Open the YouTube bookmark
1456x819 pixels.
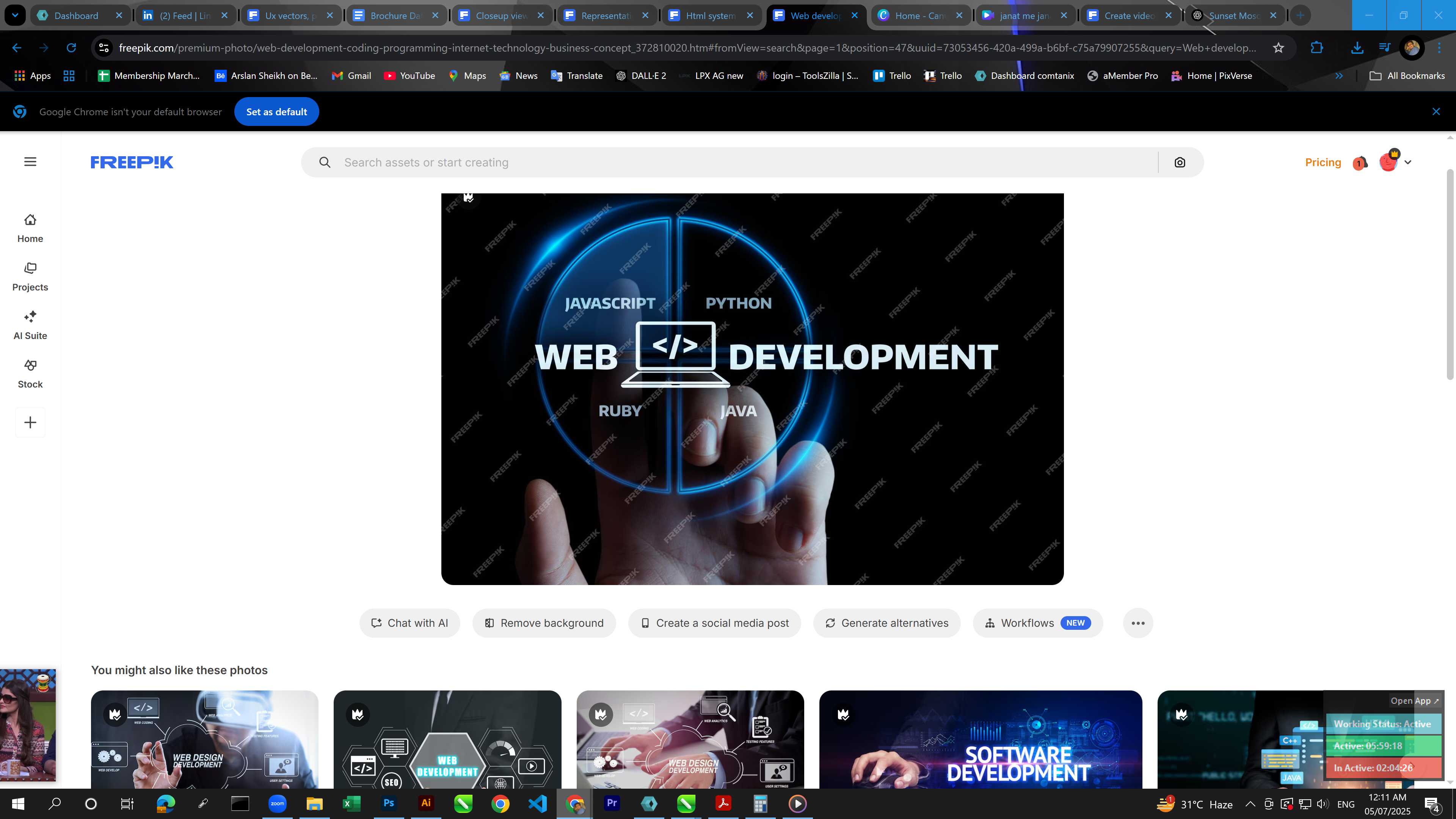[409, 76]
